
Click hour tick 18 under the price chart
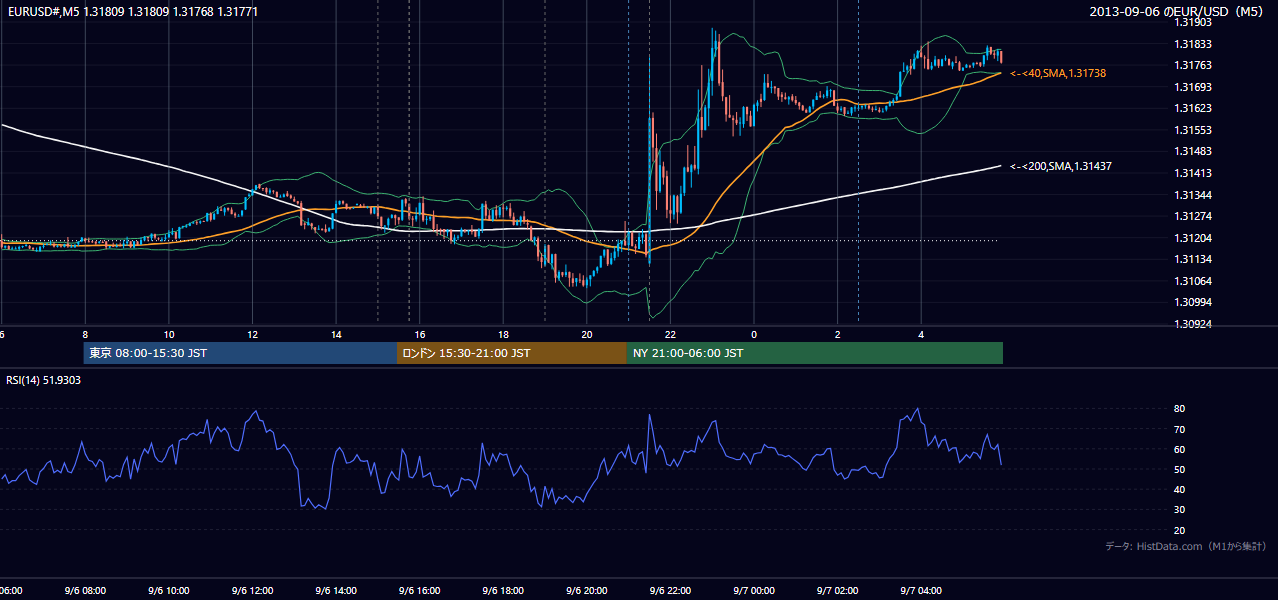(x=503, y=335)
